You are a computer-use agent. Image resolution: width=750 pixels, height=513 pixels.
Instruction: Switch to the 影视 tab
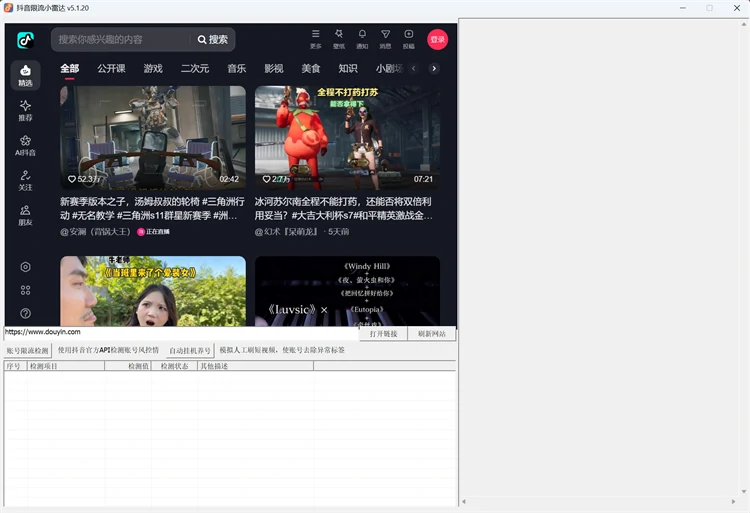[274, 68]
